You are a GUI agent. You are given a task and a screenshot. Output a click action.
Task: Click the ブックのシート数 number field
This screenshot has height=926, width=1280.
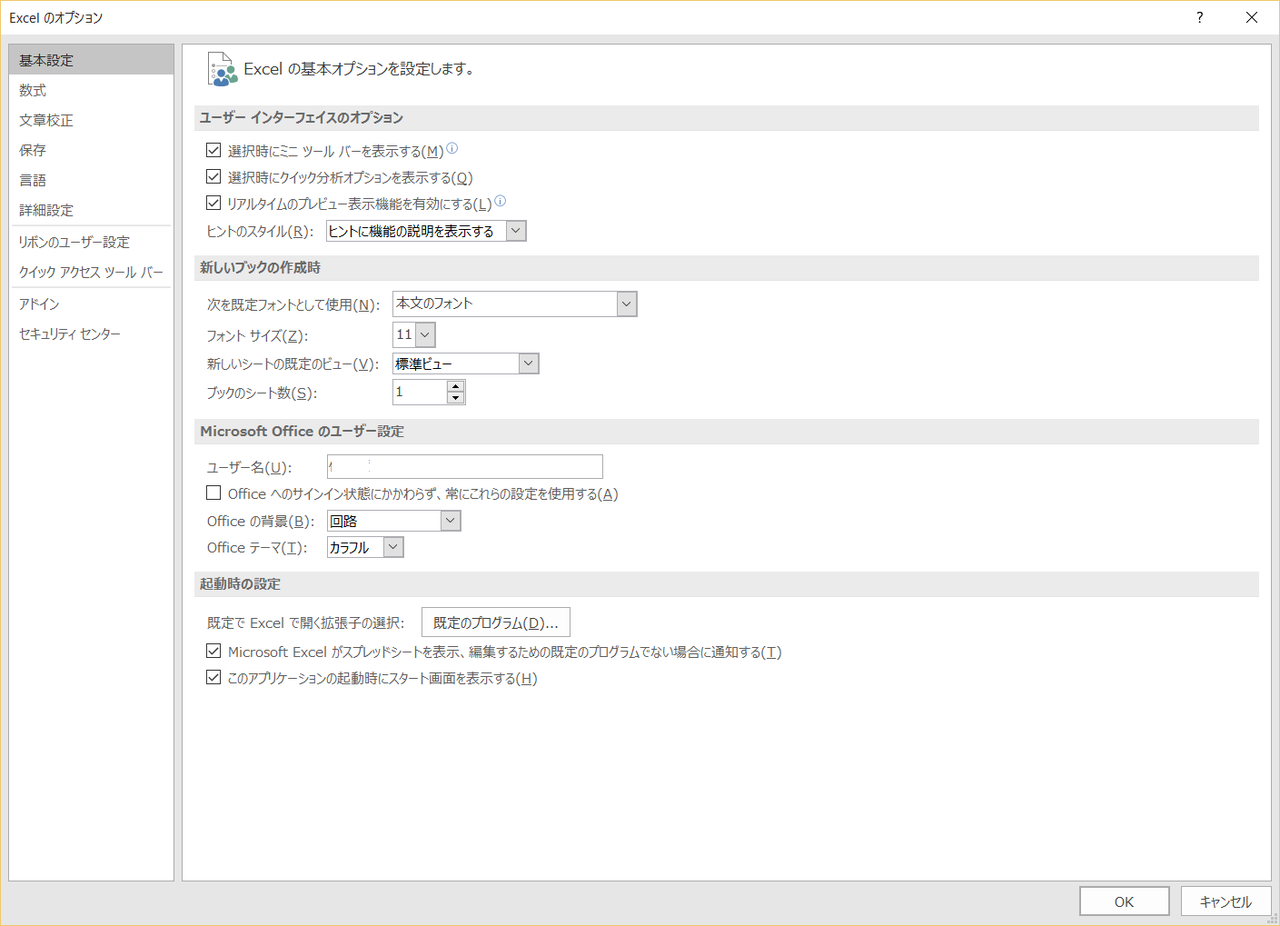click(420, 392)
